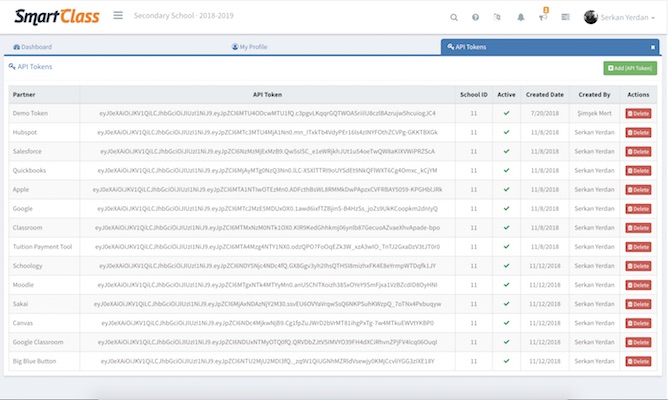
Task: Switch to the Dashboard tab
Action: pos(32,47)
